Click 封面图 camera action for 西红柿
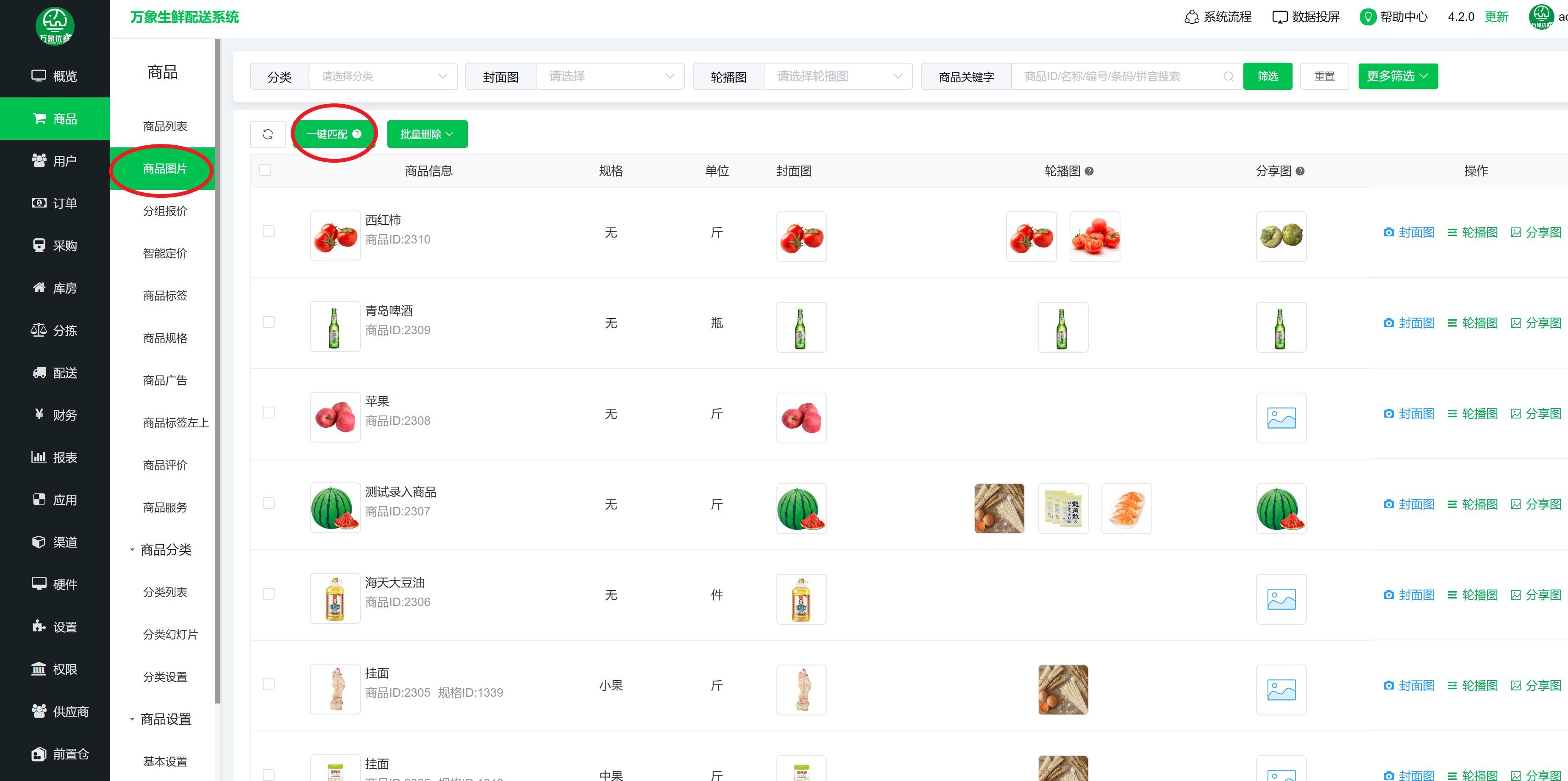This screenshot has width=1568, height=781. pos(1409,233)
